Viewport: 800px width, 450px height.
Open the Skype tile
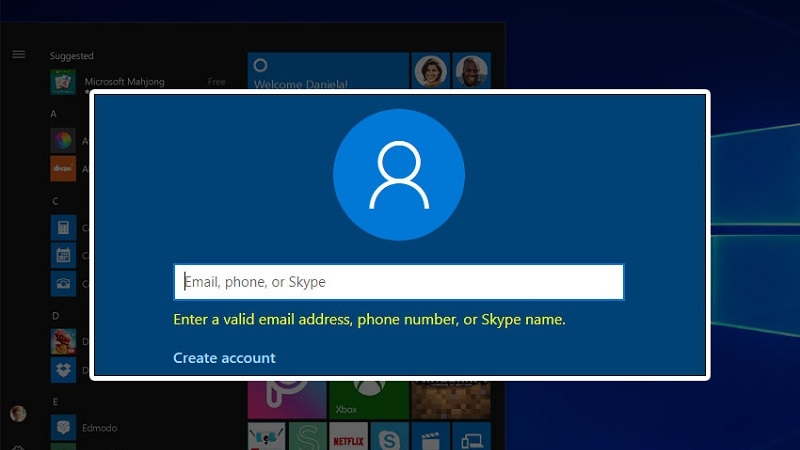click(389, 437)
